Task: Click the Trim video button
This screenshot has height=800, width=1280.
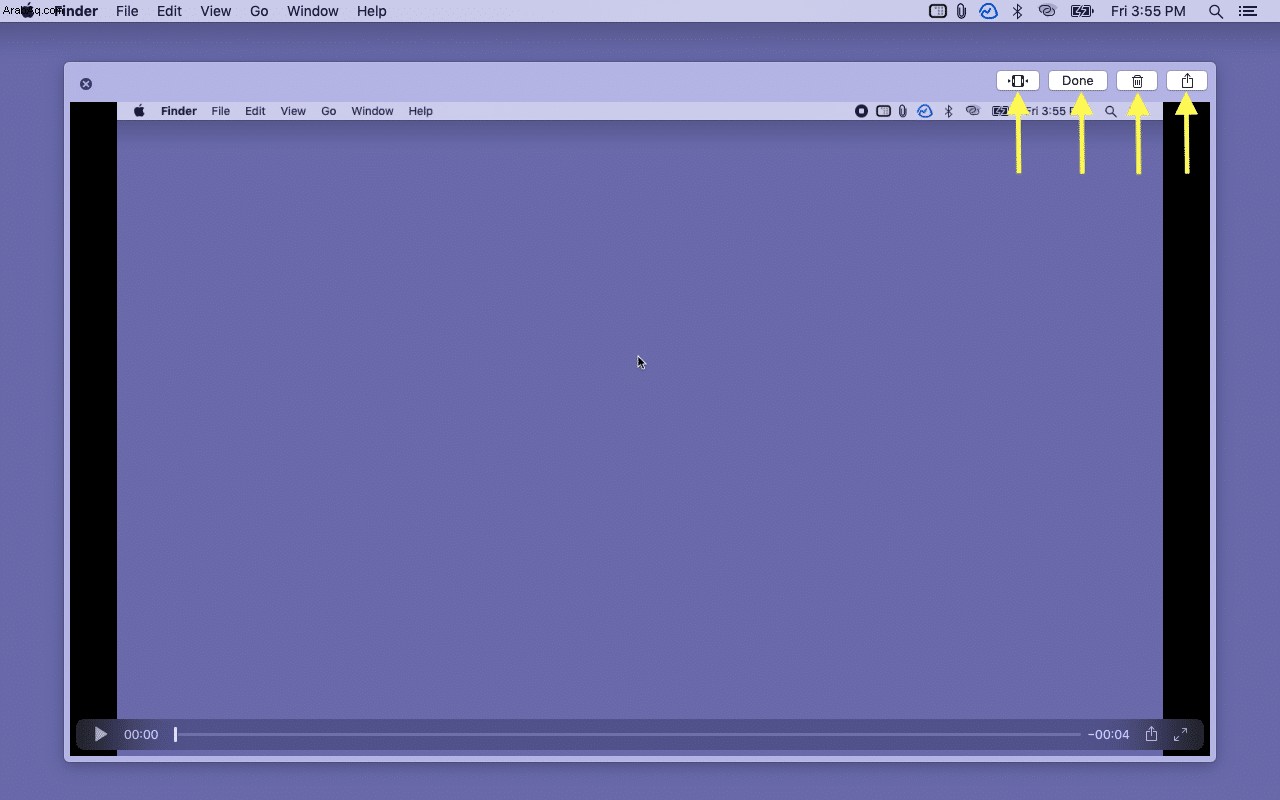Action: click(1018, 81)
